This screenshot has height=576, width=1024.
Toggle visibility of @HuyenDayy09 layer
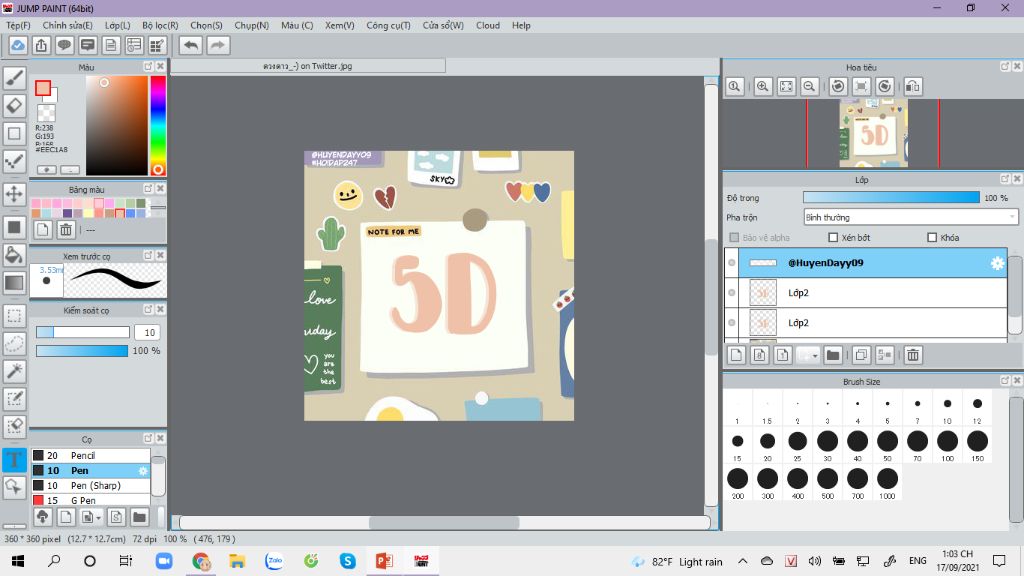732,263
